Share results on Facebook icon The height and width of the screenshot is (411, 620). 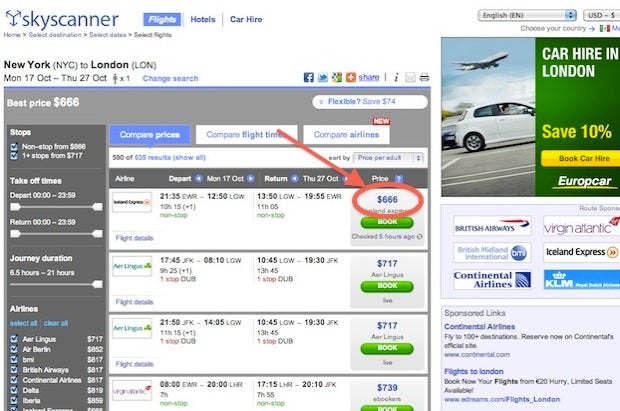pyautogui.click(x=308, y=78)
